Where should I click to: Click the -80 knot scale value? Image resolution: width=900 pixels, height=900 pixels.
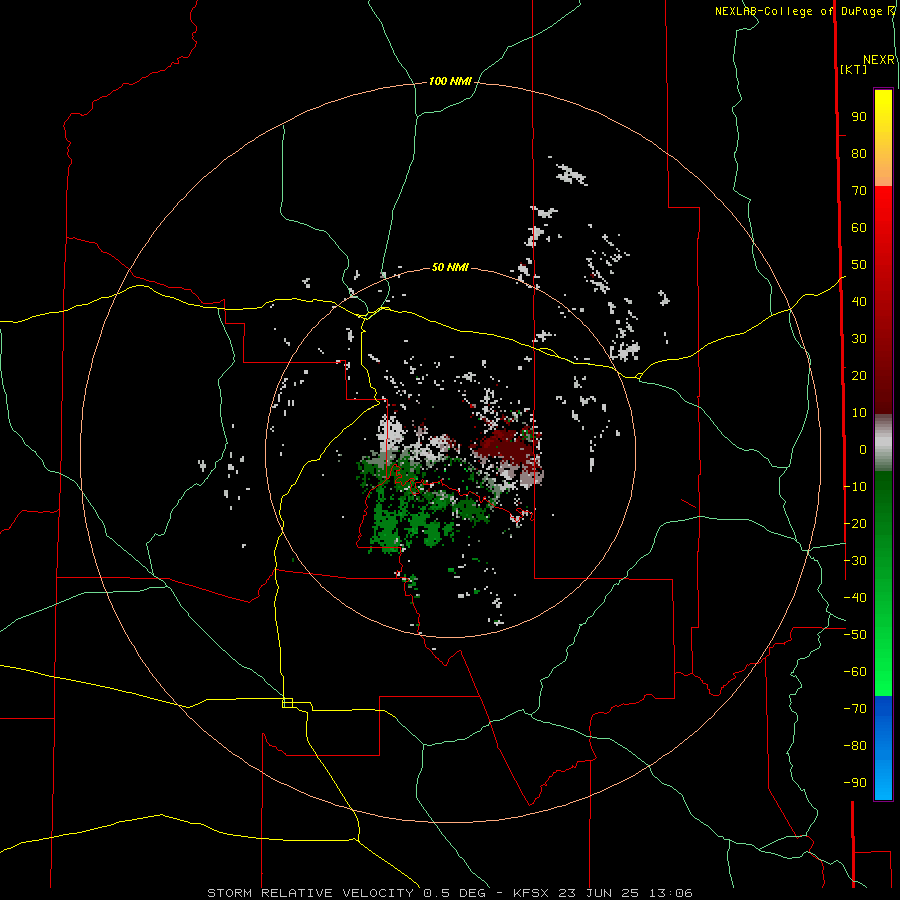855,746
